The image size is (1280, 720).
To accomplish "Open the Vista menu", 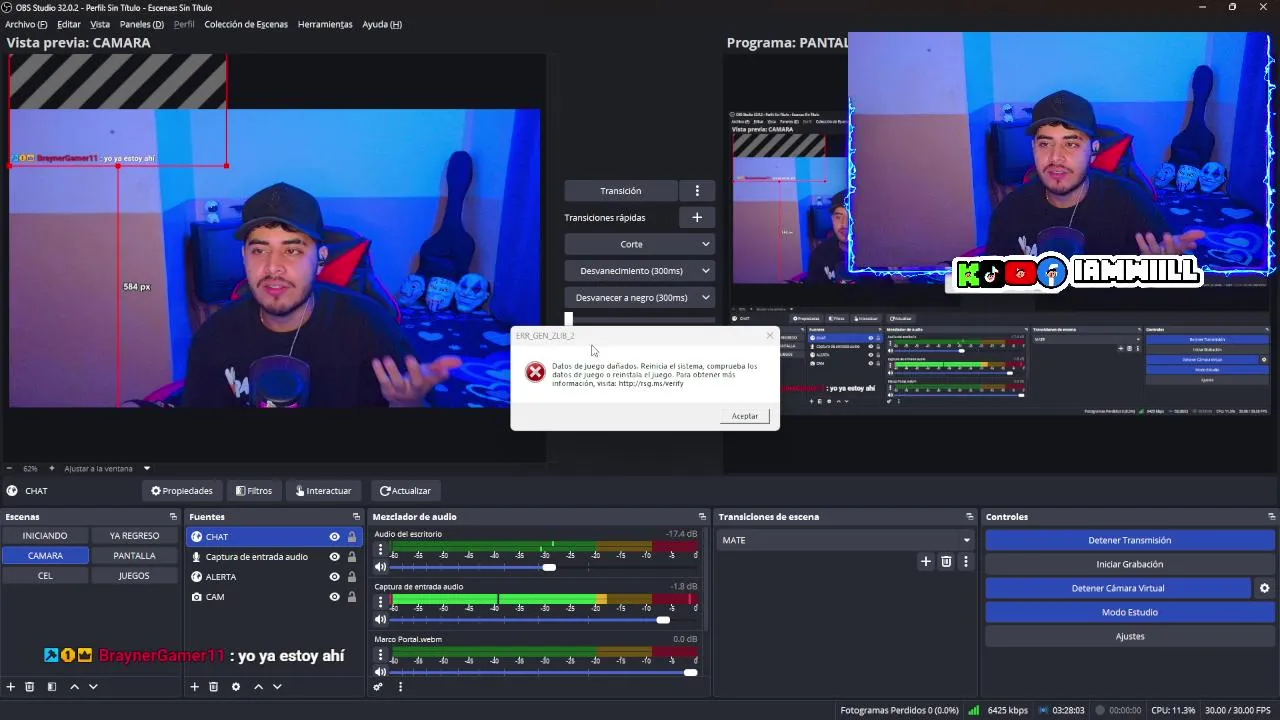I will 100,24.
